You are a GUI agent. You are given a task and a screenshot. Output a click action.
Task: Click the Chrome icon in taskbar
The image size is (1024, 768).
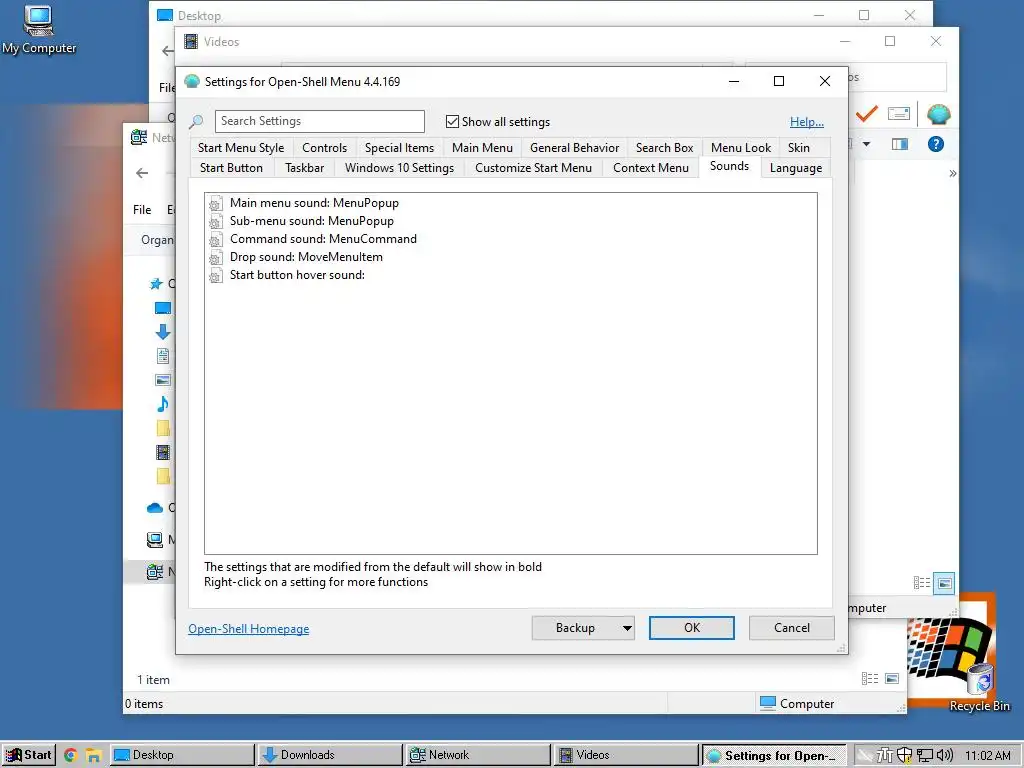point(71,755)
